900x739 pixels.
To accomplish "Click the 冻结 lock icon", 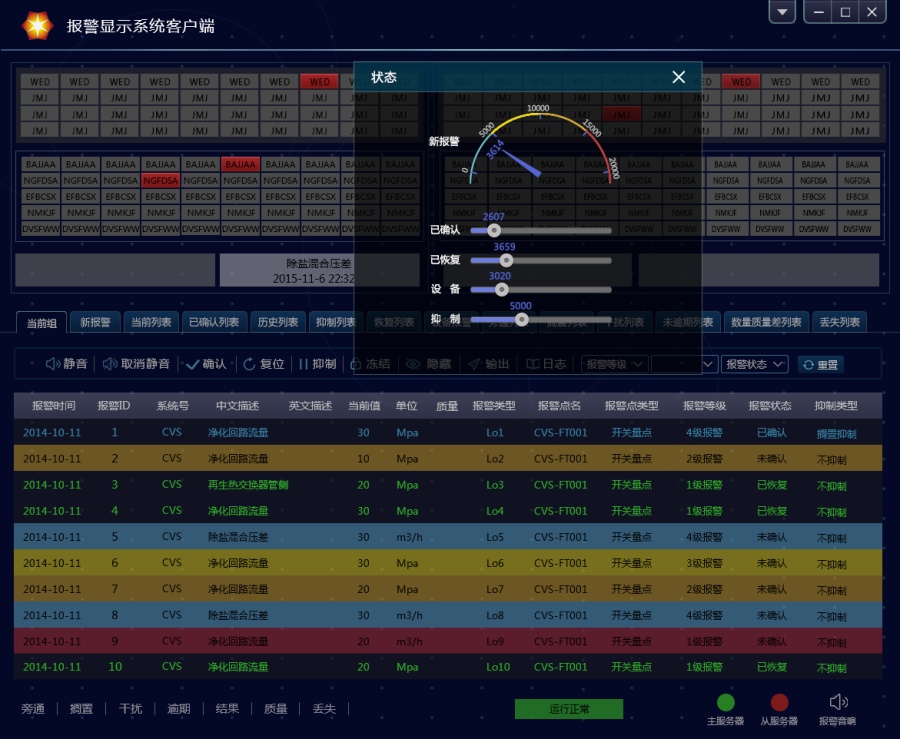I will 356,364.
